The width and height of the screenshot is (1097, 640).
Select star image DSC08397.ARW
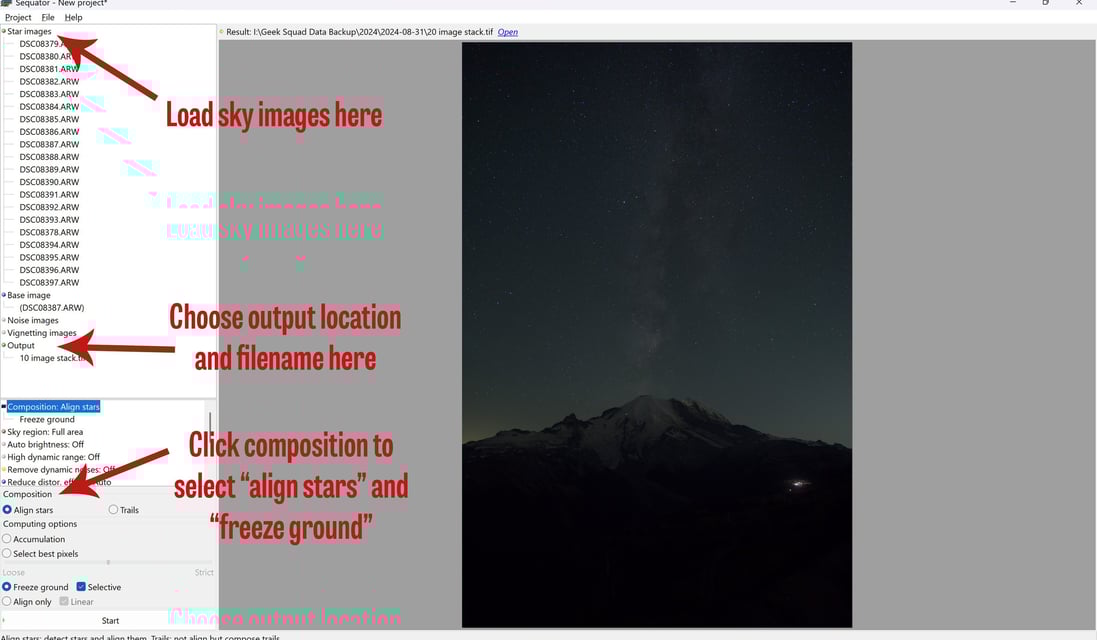coord(49,283)
